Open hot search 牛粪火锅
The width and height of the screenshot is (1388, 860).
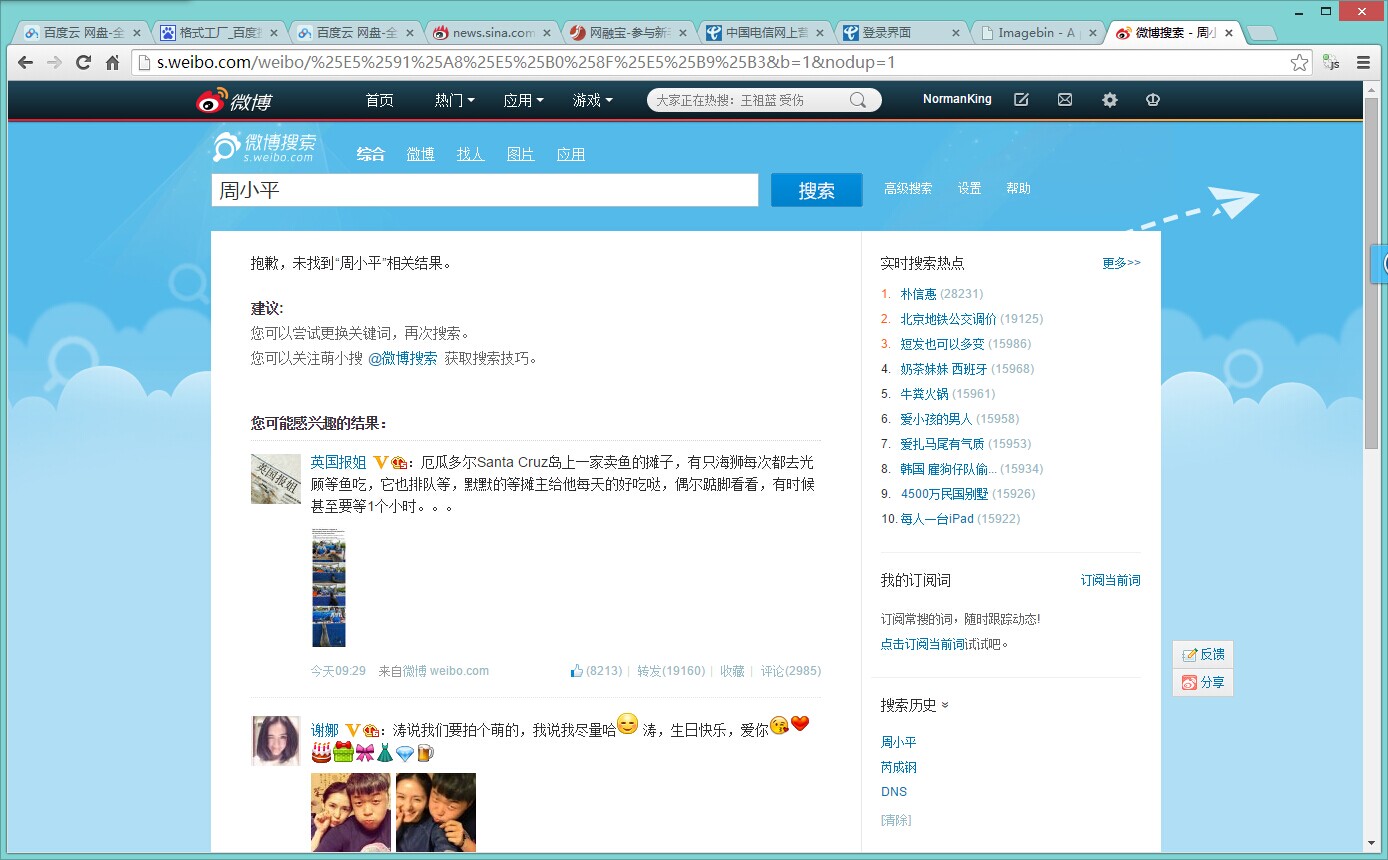coord(924,394)
